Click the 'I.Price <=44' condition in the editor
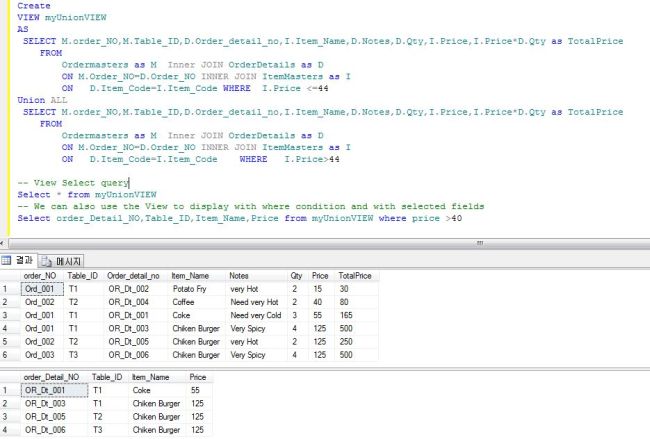Viewport: 650px width, 439px height. click(x=295, y=88)
